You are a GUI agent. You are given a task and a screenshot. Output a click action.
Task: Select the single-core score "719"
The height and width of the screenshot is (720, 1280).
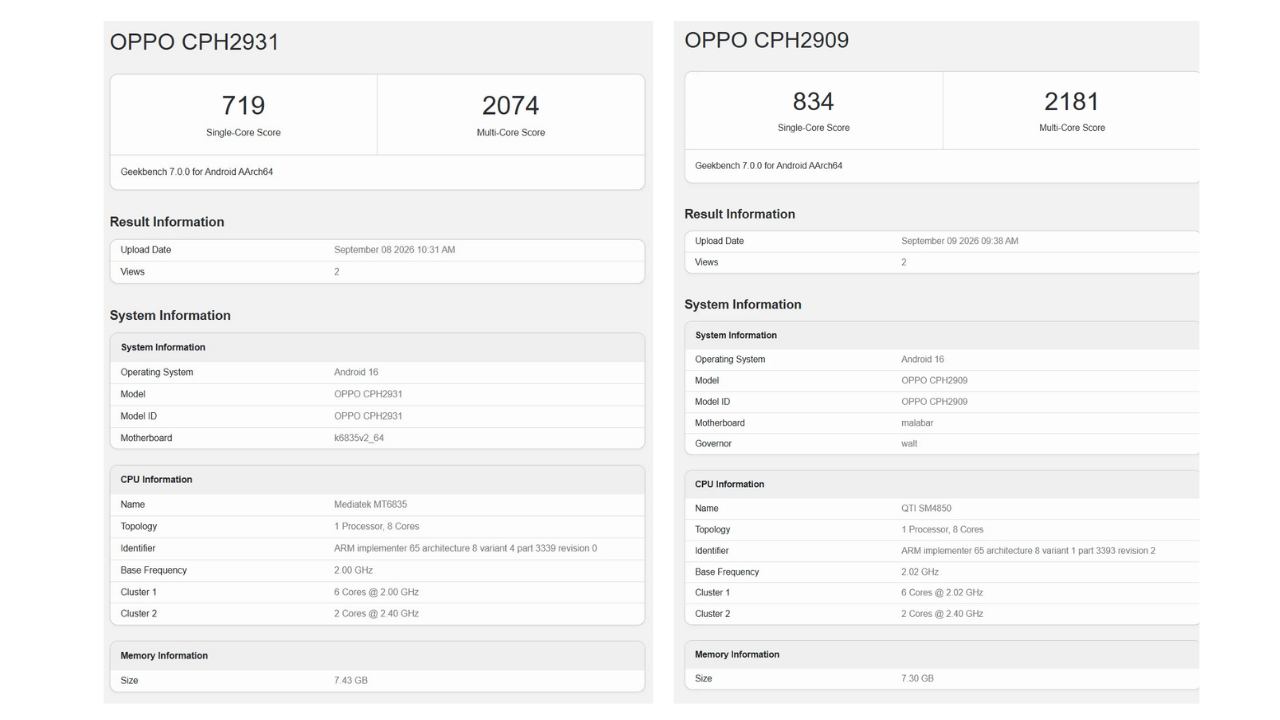[x=243, y=105]
